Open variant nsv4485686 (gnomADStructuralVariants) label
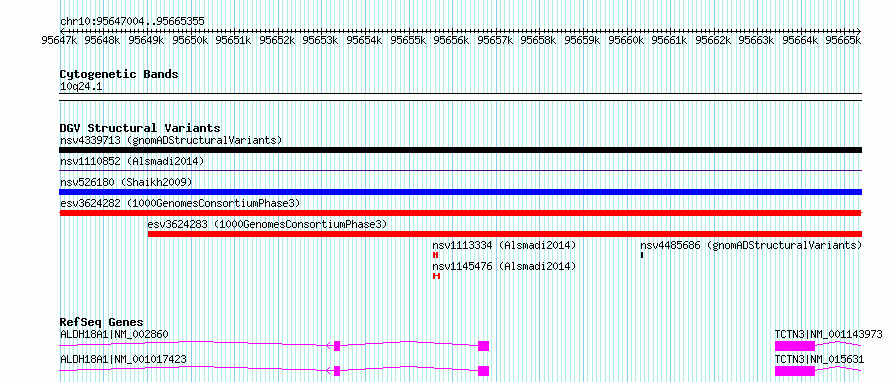 tap(751, 245)
